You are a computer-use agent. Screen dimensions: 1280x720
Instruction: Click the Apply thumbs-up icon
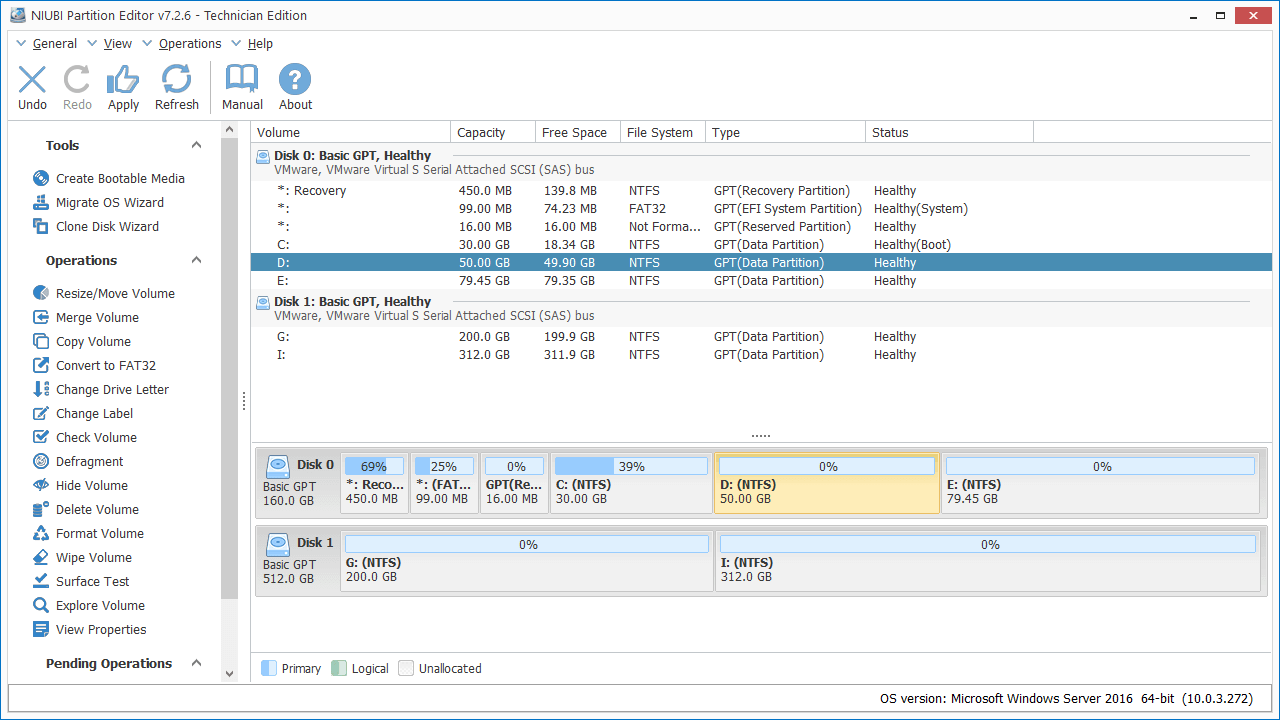pos(123,81)
